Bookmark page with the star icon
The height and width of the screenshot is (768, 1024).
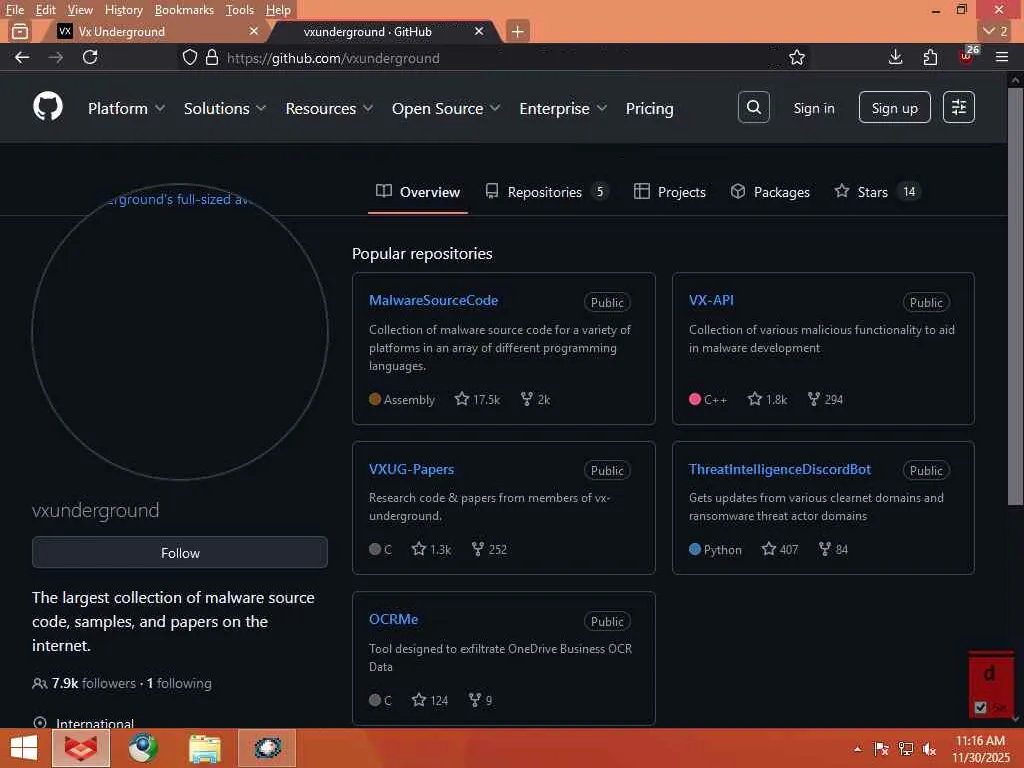coord(797,57)
